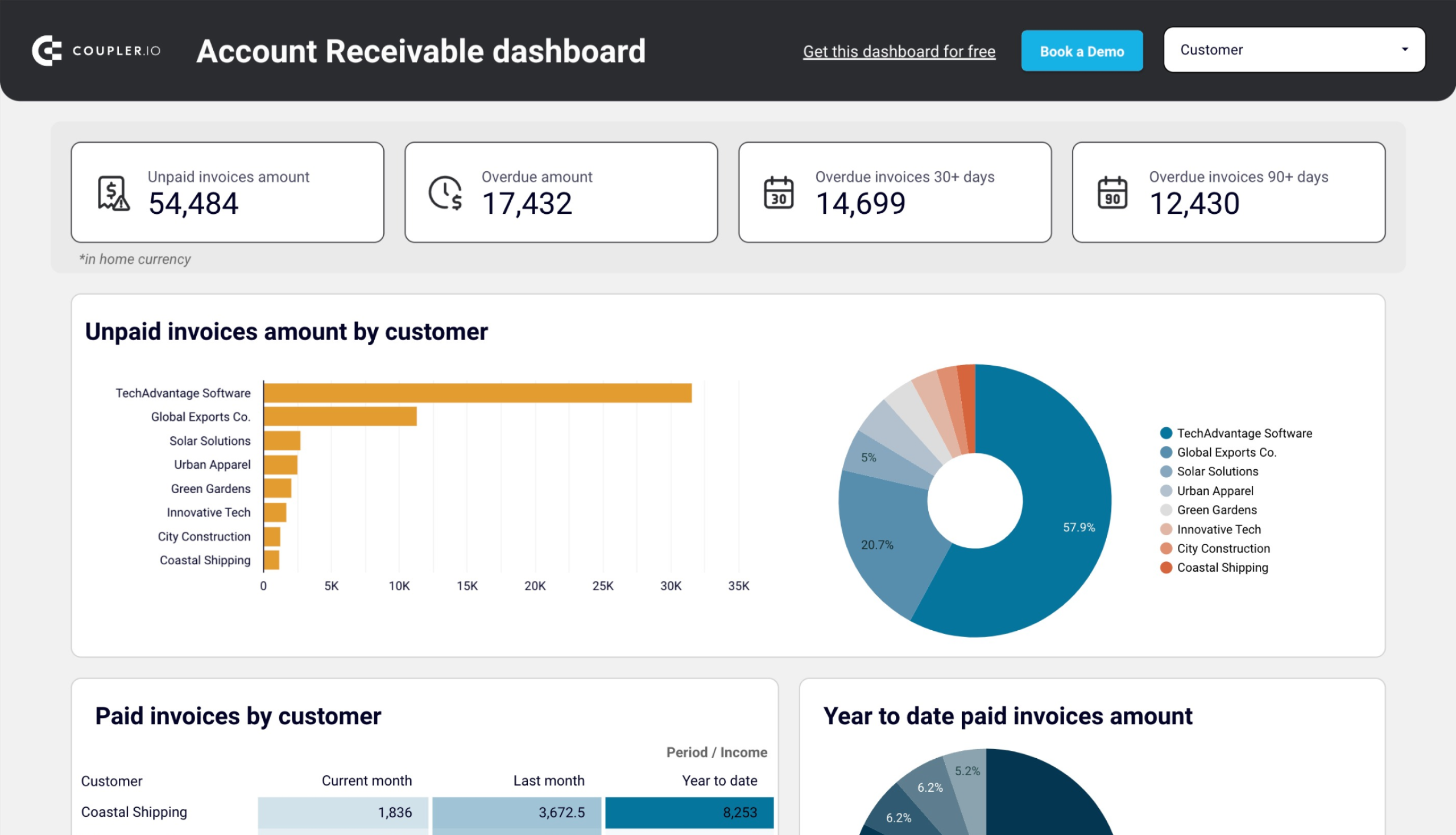Open the Customer filter dropdown
Image resolution: width=1456 pixels, height=835 pixels.
point(1294,49)
